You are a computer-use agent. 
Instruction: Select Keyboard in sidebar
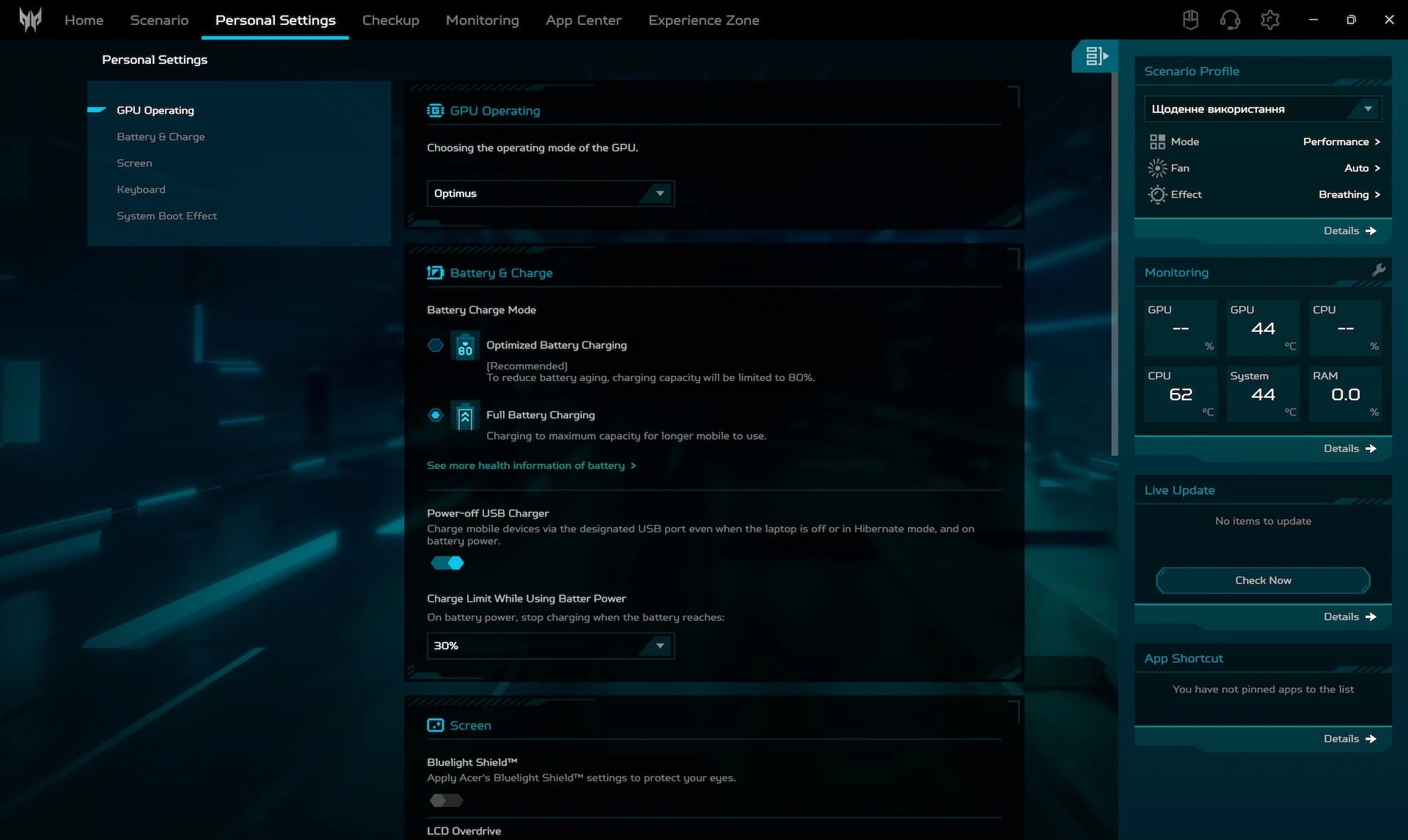tap(141, 189)
